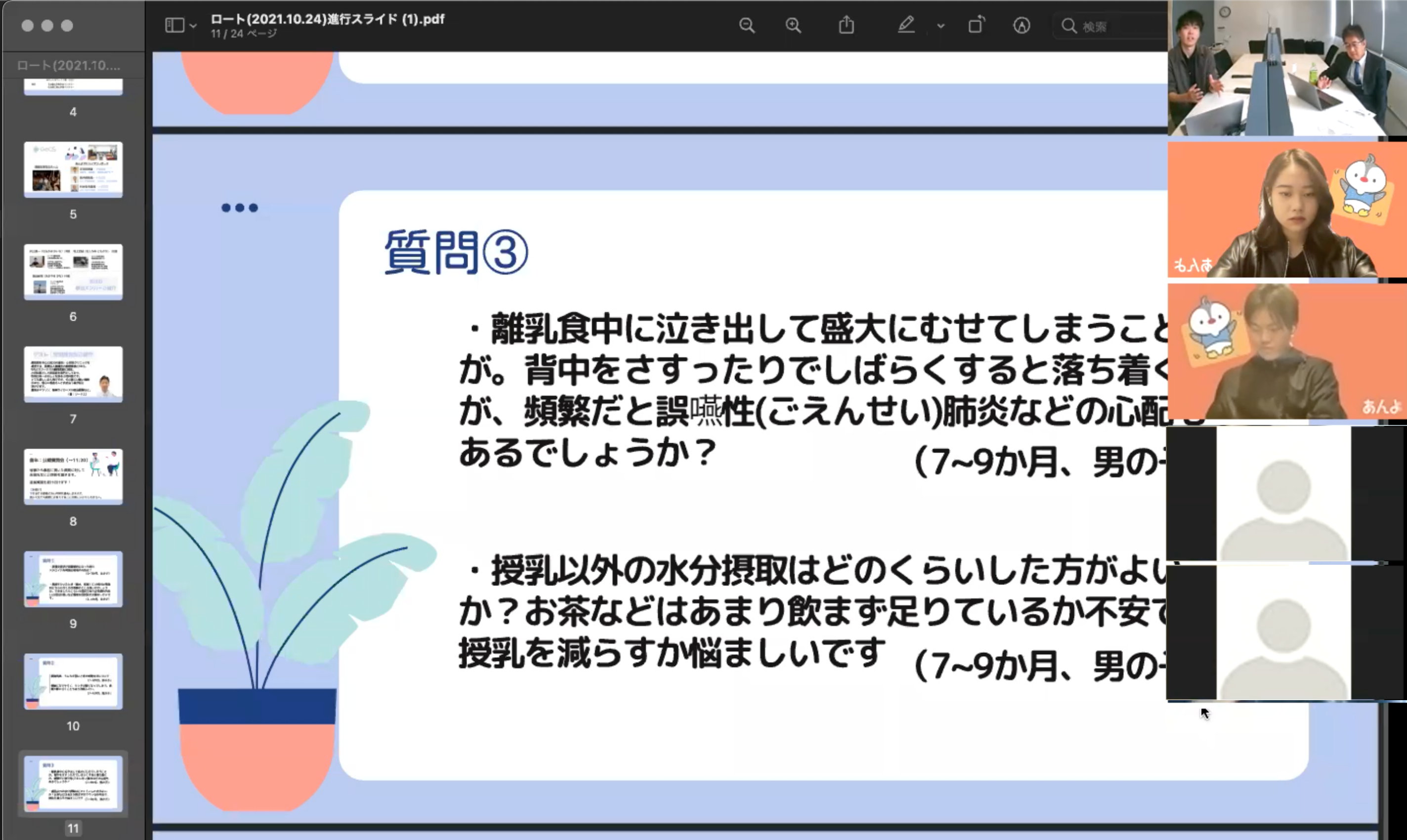The width and height of the screenshot is (1407, 840).
Task: Select the highlighted page 11 thumbnail
Action: pyautogui.click(x=73, y=784)
